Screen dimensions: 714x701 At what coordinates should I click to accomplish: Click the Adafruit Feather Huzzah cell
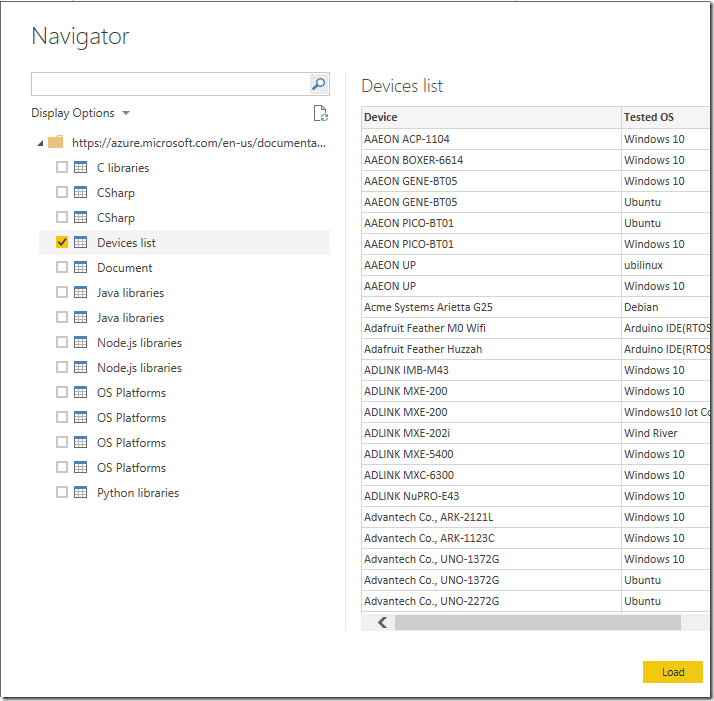coord(491,349)
